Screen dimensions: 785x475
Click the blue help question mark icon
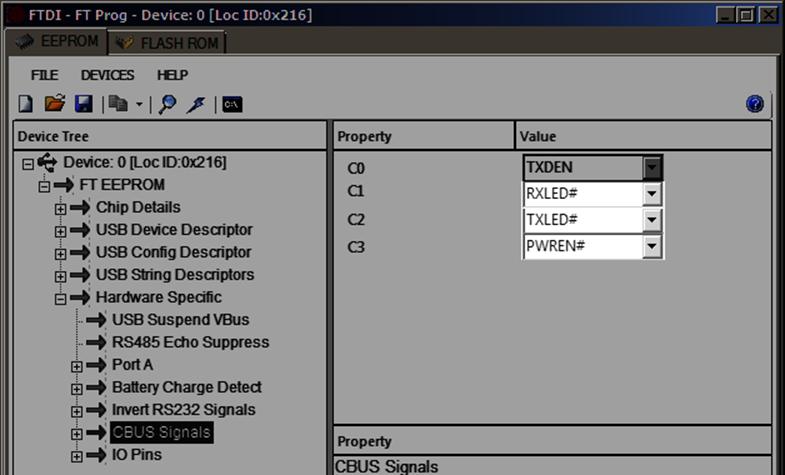pos(754,104)
